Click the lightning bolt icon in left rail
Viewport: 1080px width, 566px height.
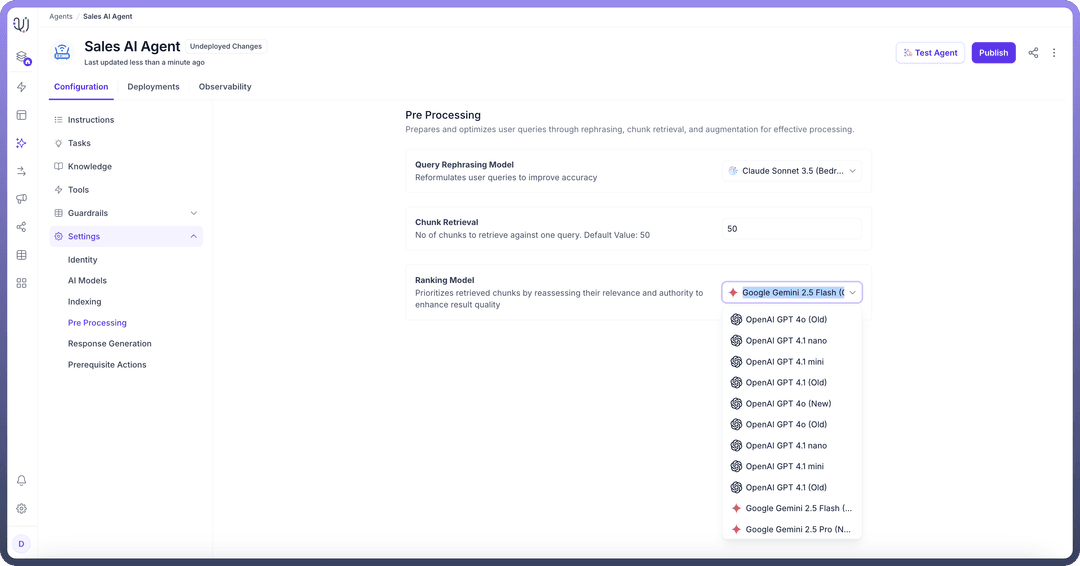21,87
